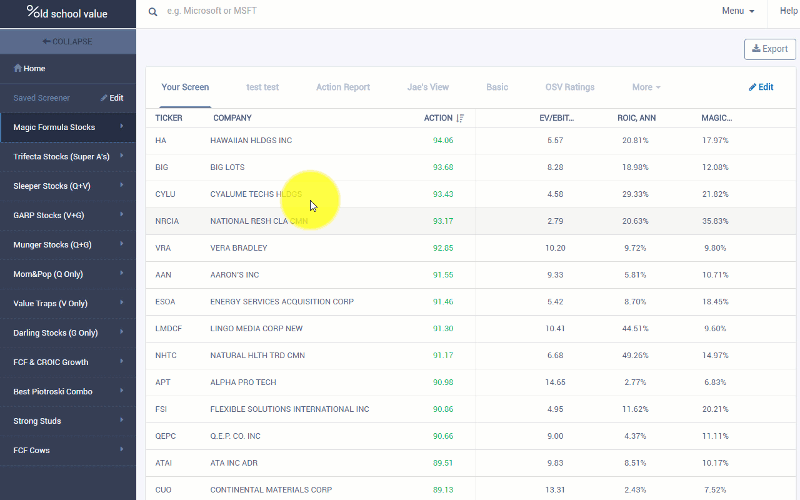Switch to the Basic tab
Viewport: 800px width, 500px height.
tap(497, 87)
